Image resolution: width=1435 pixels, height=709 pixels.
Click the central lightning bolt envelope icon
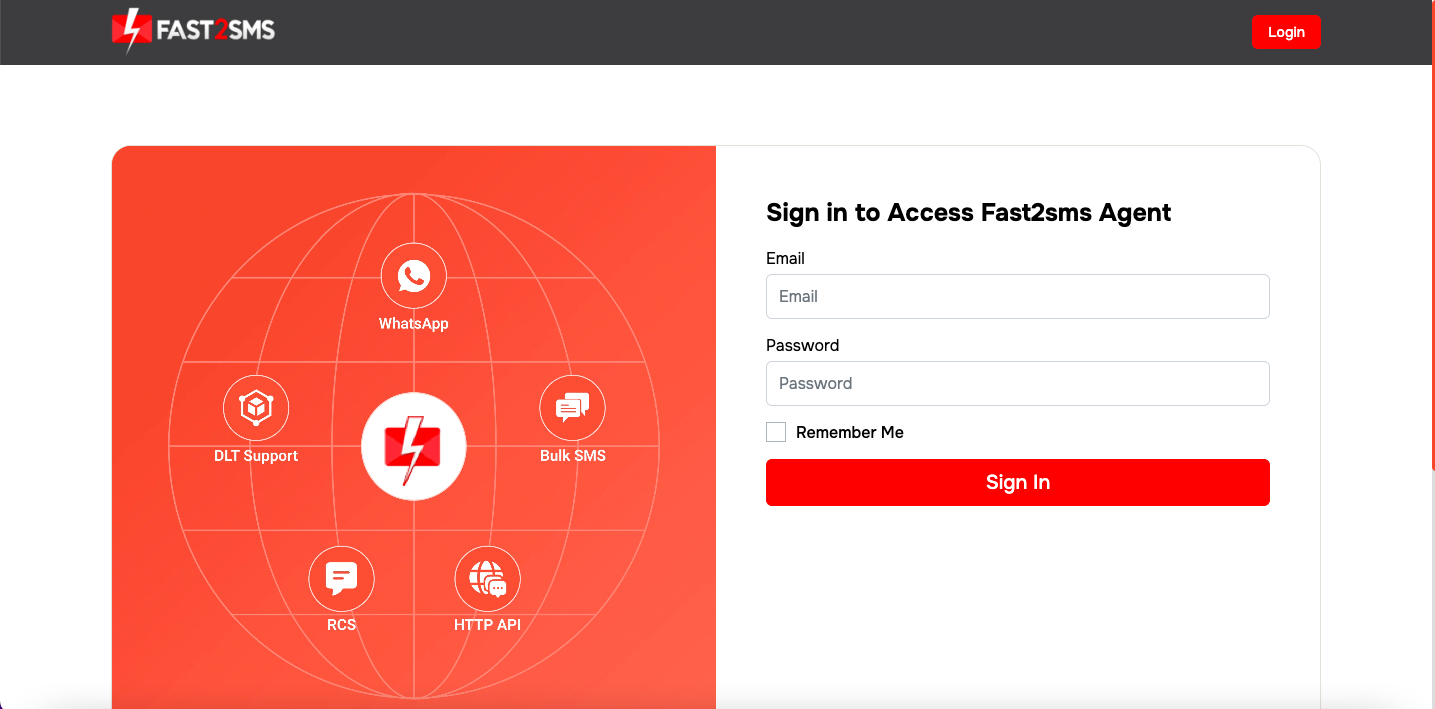413,447
